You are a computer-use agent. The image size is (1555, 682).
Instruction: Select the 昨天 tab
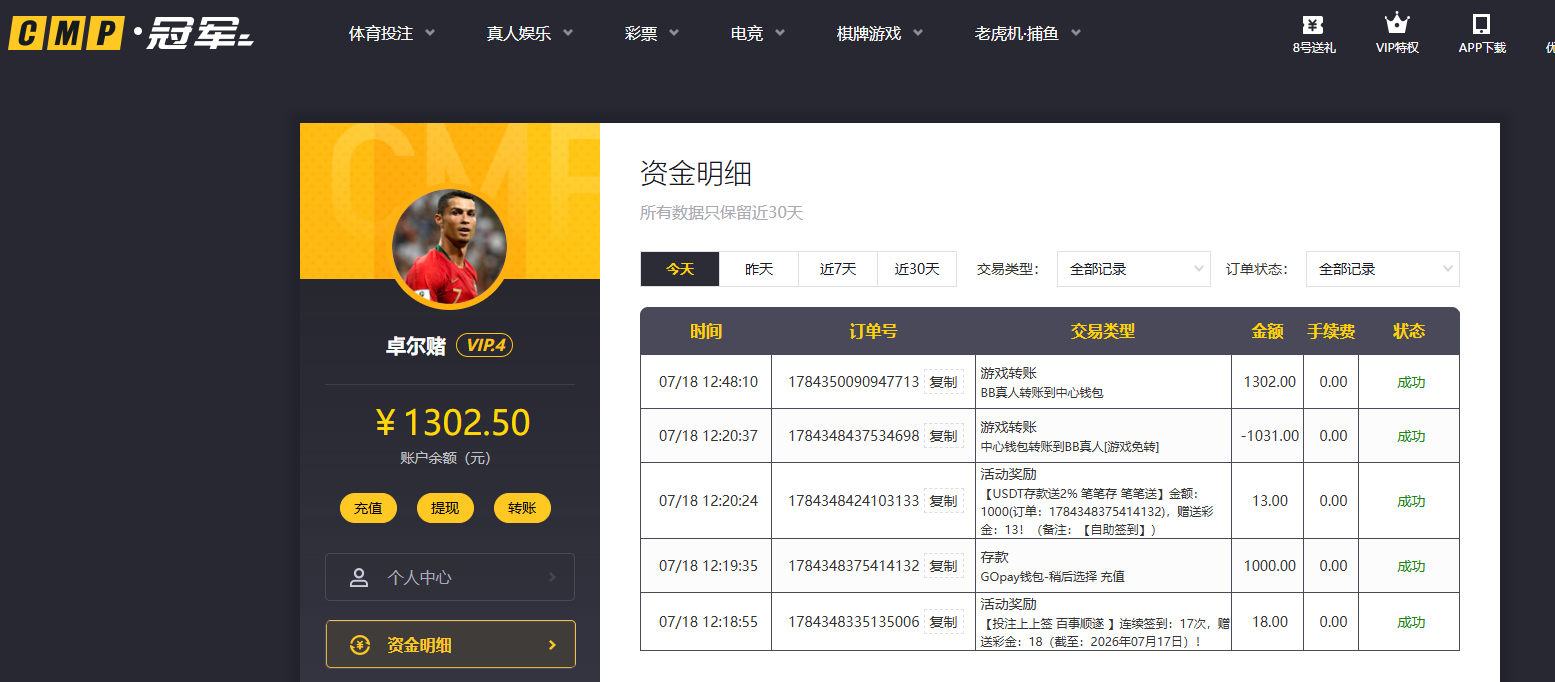759,269
